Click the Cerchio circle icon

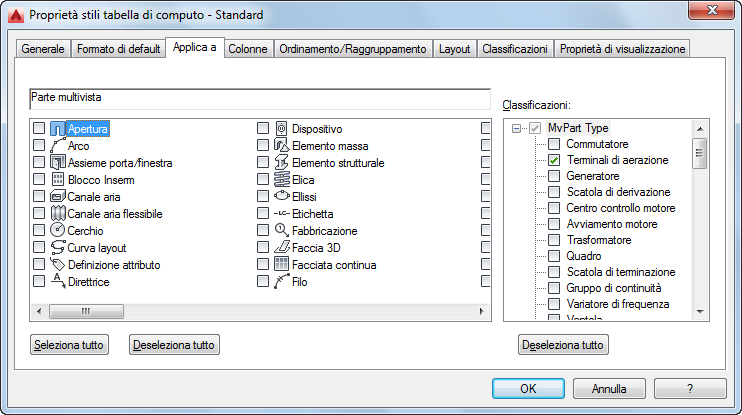(x=57, y=231)
